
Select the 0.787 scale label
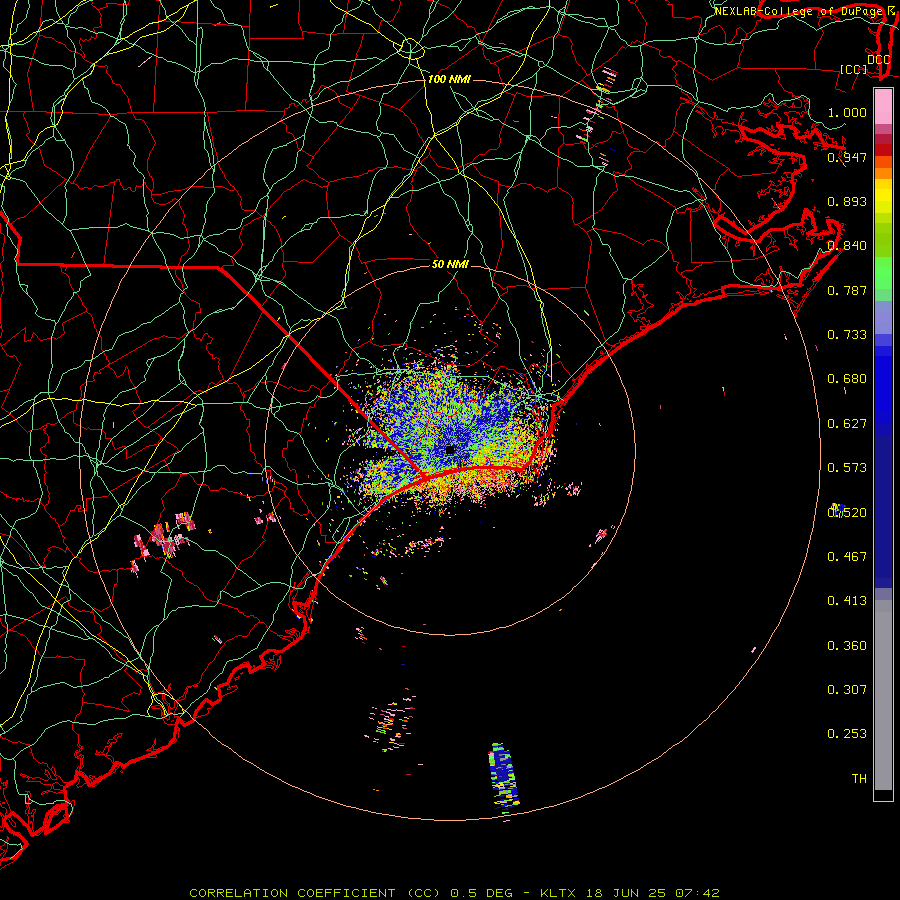click(x=847, y=290)
